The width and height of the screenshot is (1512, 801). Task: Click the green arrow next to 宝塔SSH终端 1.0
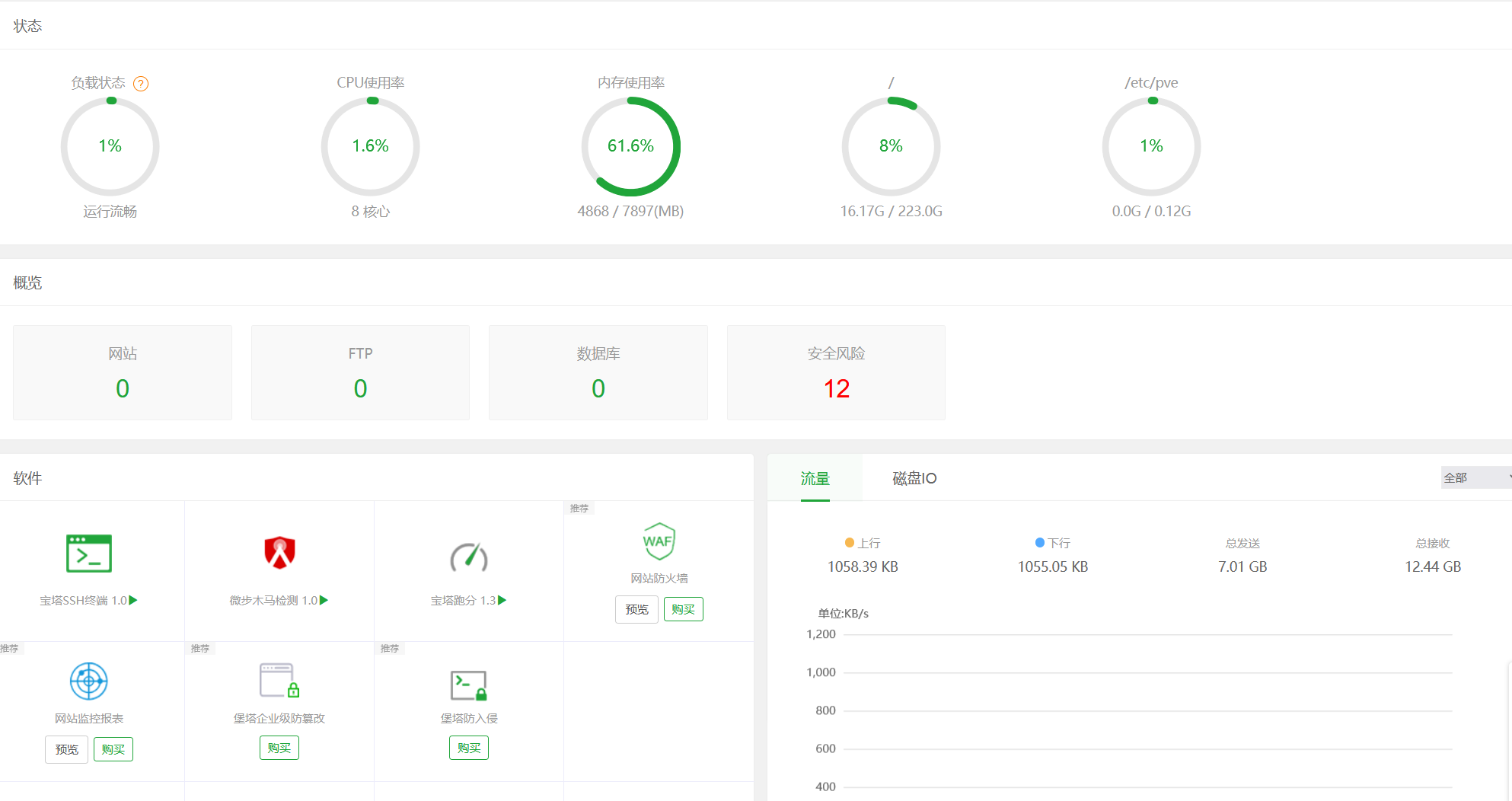(133, 600)
